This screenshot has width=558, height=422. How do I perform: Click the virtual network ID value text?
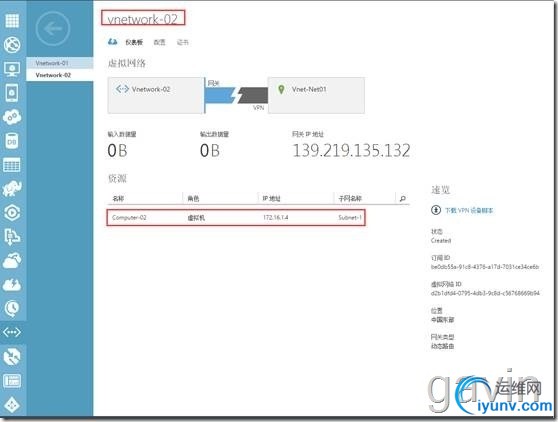click(x=485, y=293)
